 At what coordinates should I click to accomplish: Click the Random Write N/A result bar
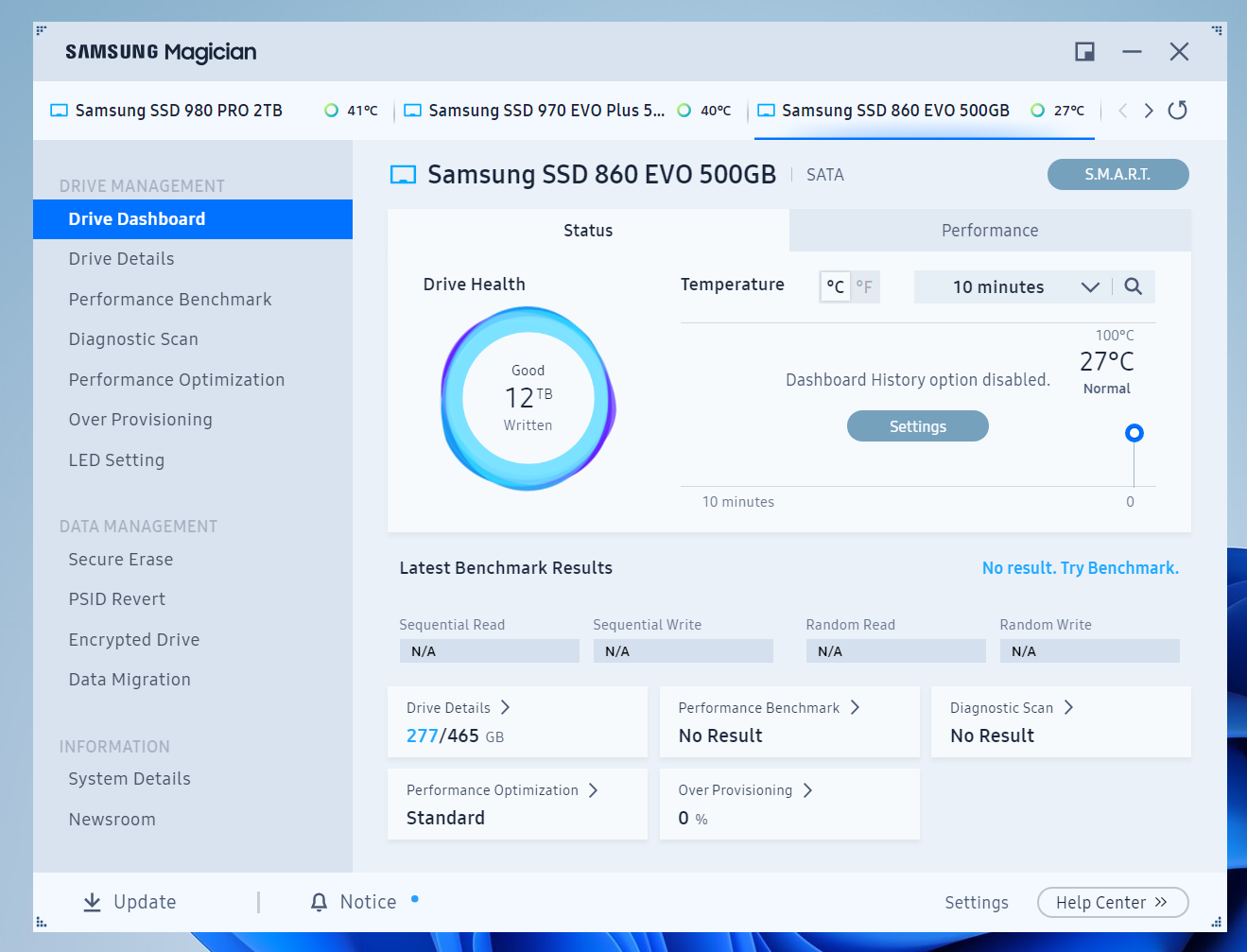coord(1089,651)
